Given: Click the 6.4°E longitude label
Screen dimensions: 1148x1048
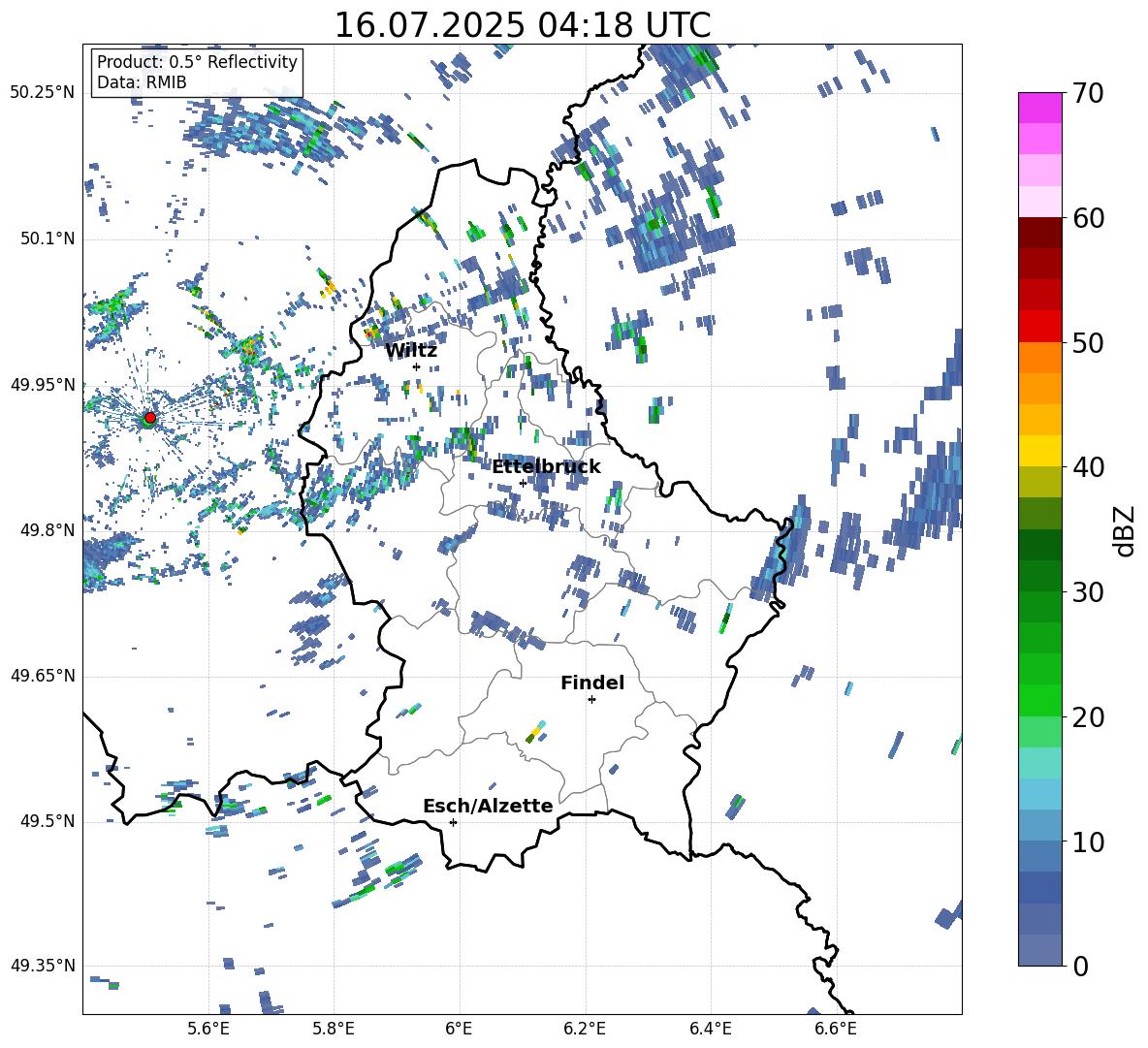Looking at the screenshot, I should click(x=710, y=1029).
